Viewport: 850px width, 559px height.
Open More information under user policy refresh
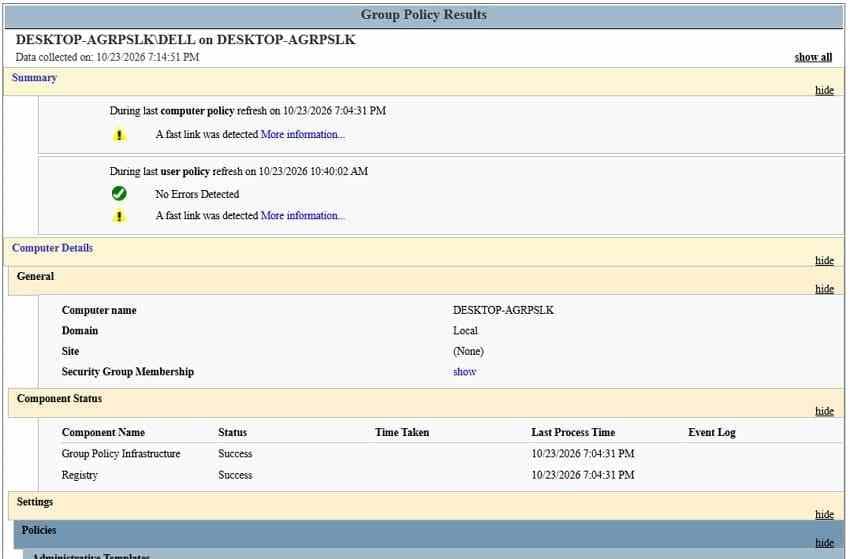(x=302, y=216)
